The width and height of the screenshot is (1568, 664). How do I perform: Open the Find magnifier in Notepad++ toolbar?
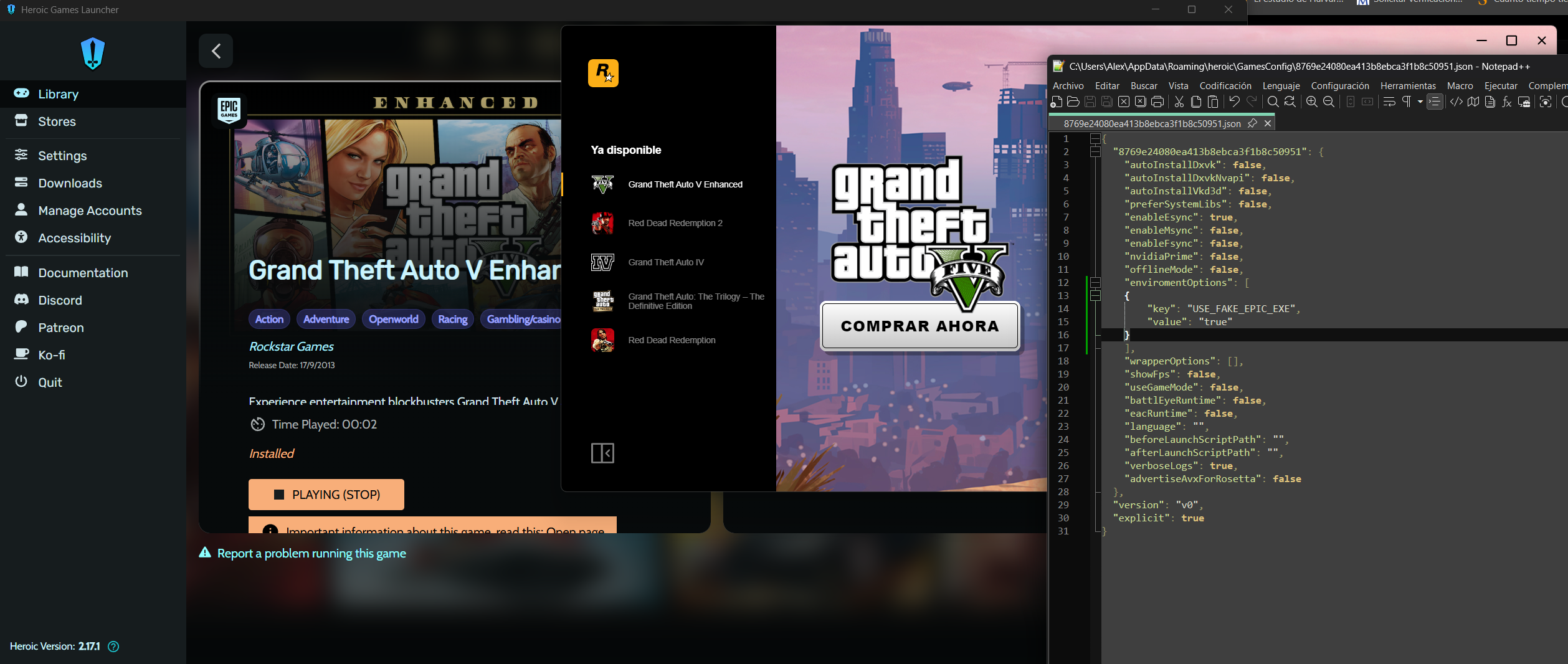1273,102
